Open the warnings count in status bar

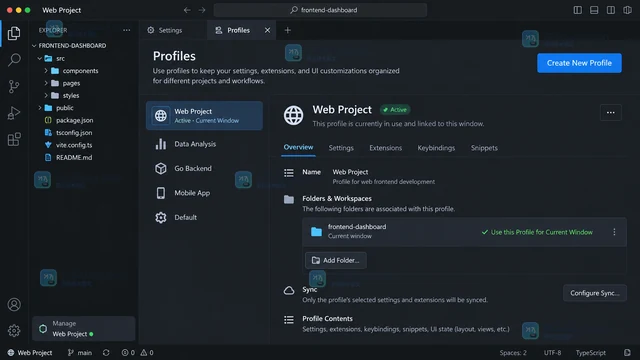coord(147,353)
